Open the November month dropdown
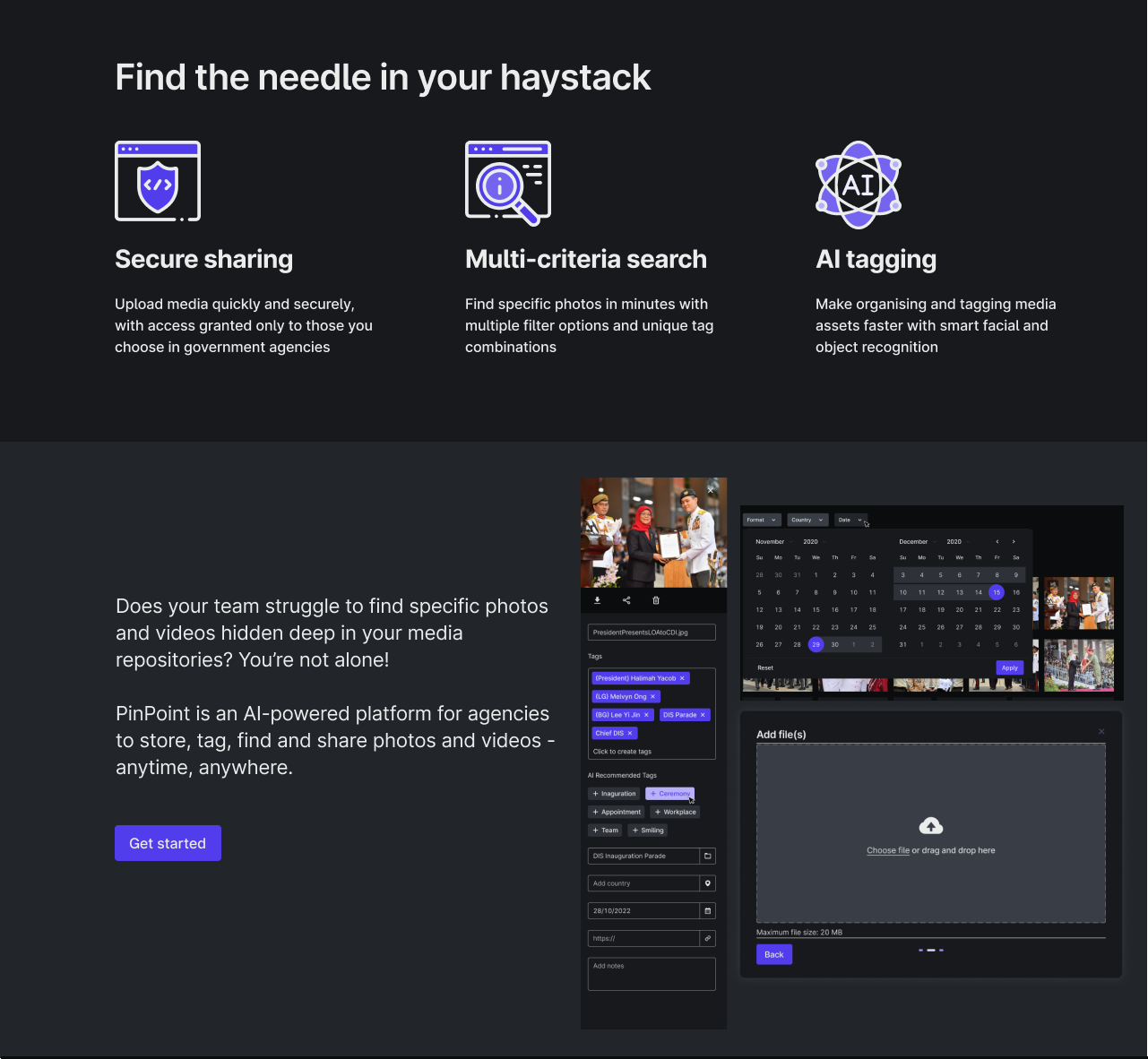 [773, 541]
